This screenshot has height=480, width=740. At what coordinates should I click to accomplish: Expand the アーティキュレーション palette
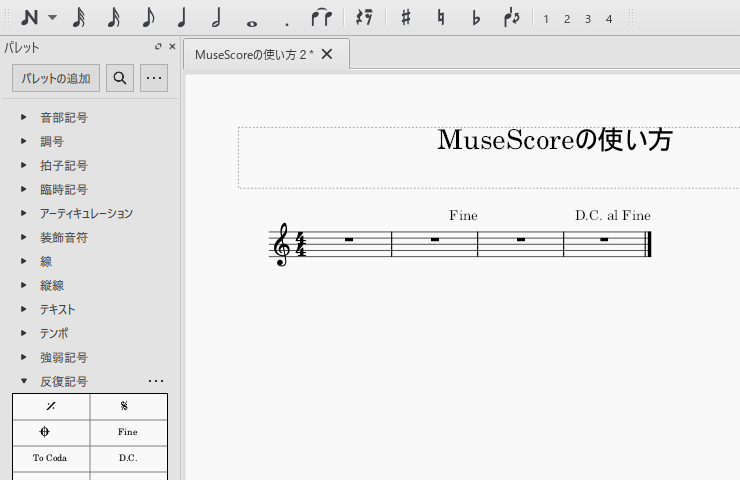pyautogui.click(x=24, y=213)
